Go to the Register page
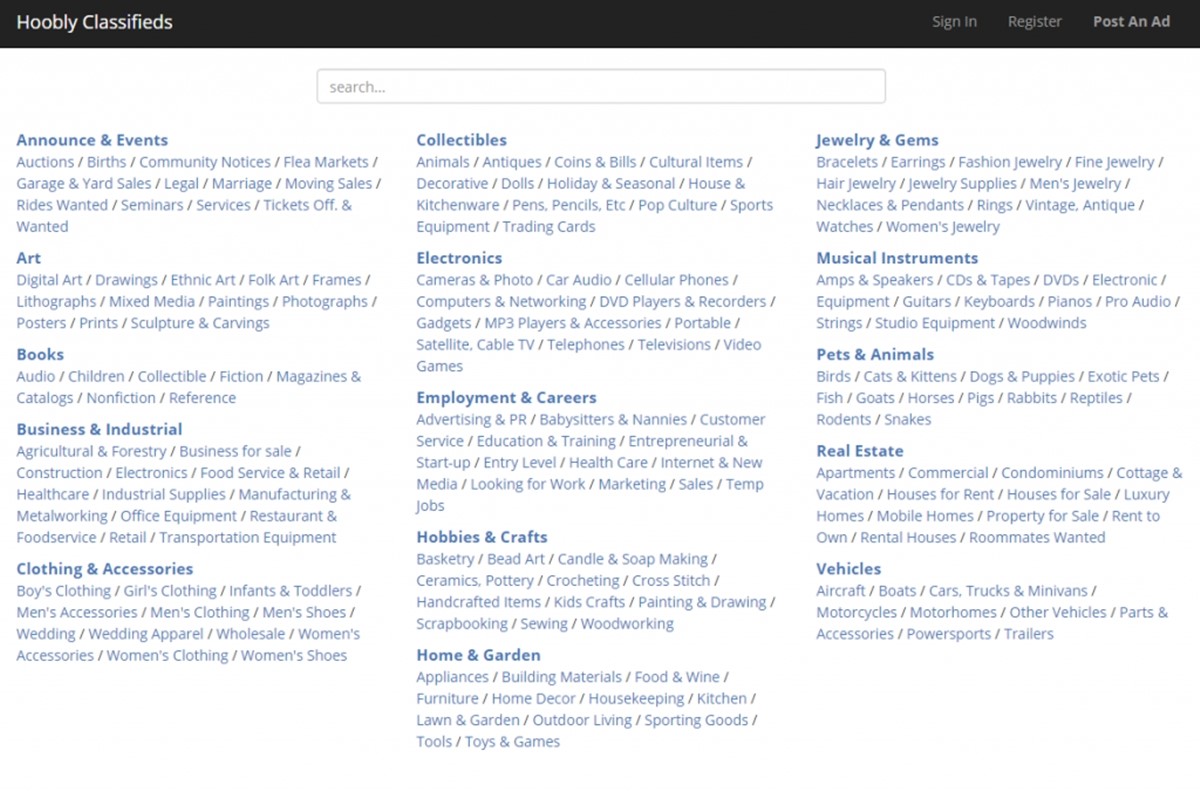Viewport: 1200px width, 791px height. (1034, 22)
